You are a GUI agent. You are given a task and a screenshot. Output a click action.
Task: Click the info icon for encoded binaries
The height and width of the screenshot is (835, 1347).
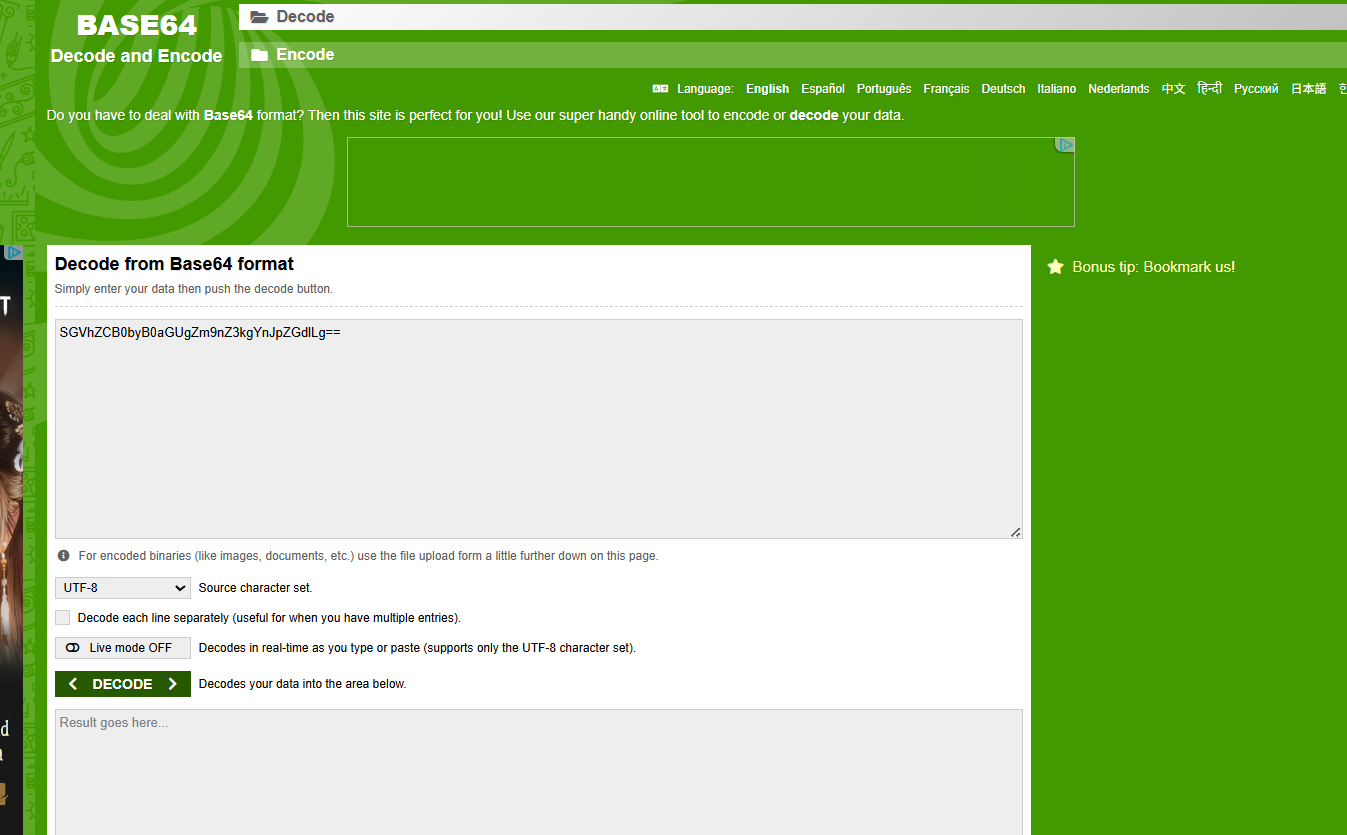pyautogui.click(x=64, y=556)
